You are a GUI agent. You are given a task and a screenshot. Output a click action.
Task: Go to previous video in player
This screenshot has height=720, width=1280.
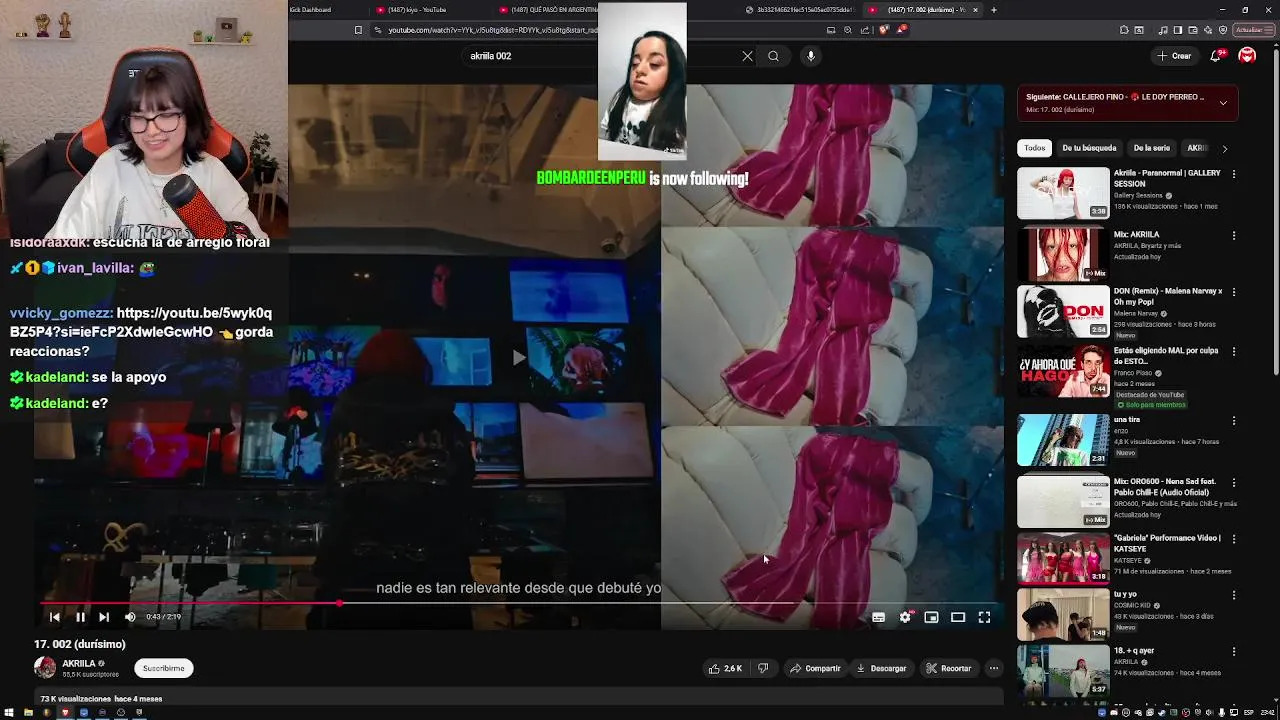click(54, 617)
